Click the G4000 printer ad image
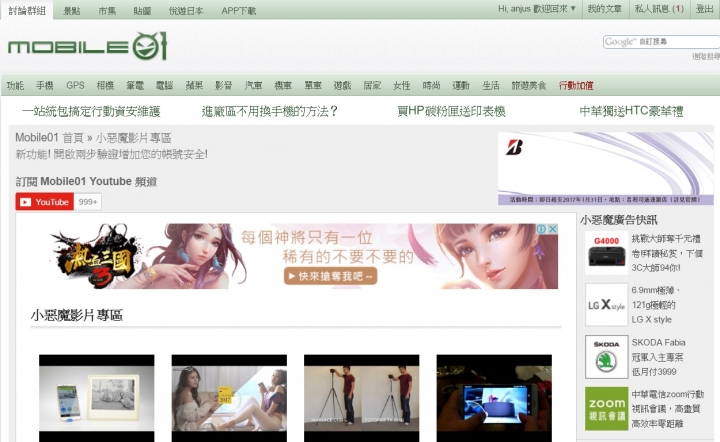This screenshot has height=442, width=720. coord(606,253)
